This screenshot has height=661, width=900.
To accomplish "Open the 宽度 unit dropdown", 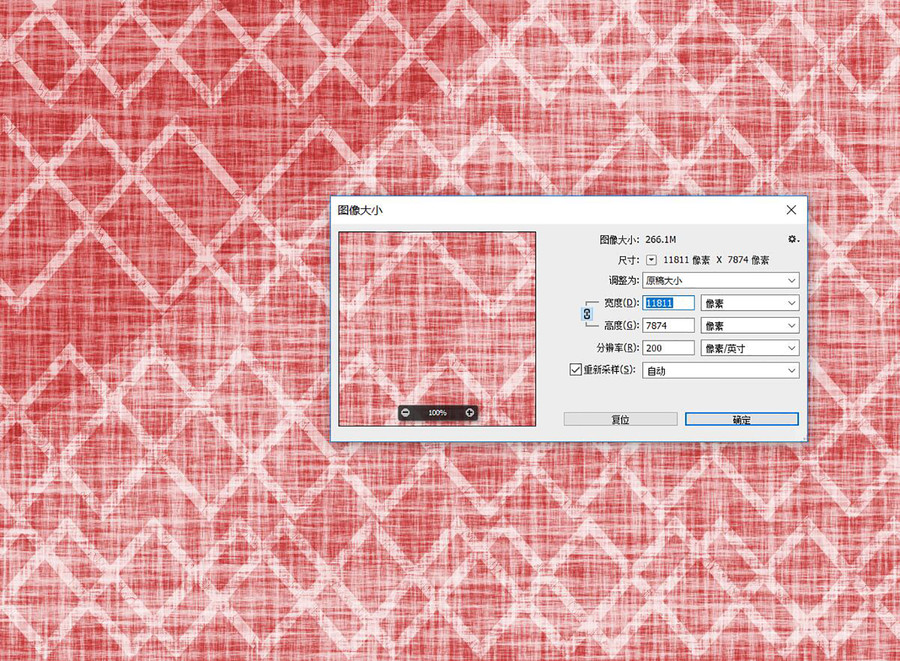I will pyautogui.click(x=750, y=303).
